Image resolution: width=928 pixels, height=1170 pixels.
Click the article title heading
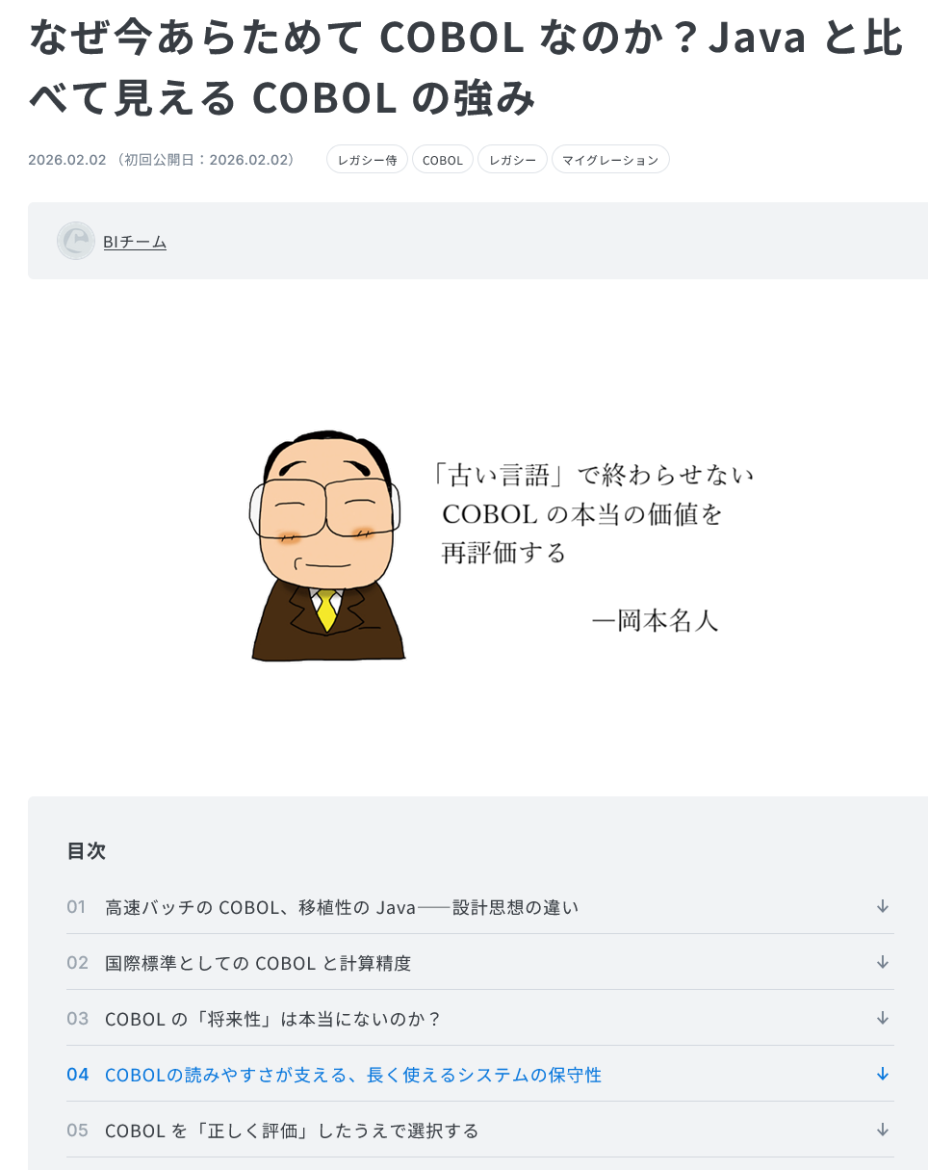pyautogui.click(x=466, y=67)
